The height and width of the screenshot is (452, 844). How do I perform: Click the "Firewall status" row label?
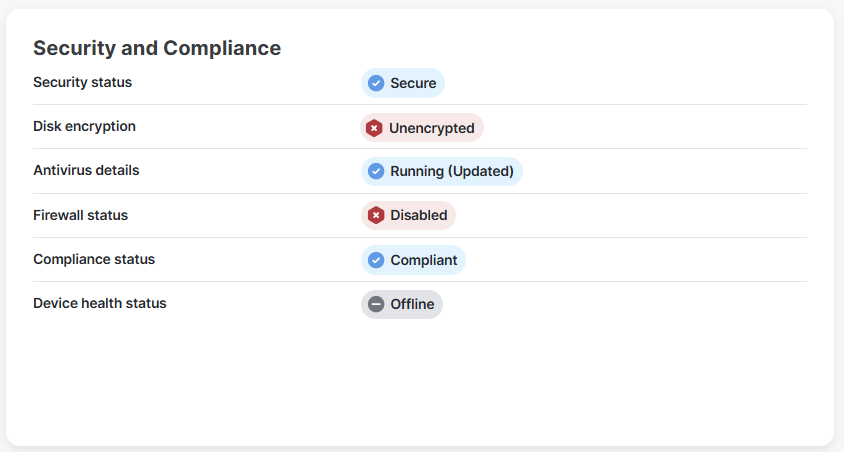[x=80, y=215]
